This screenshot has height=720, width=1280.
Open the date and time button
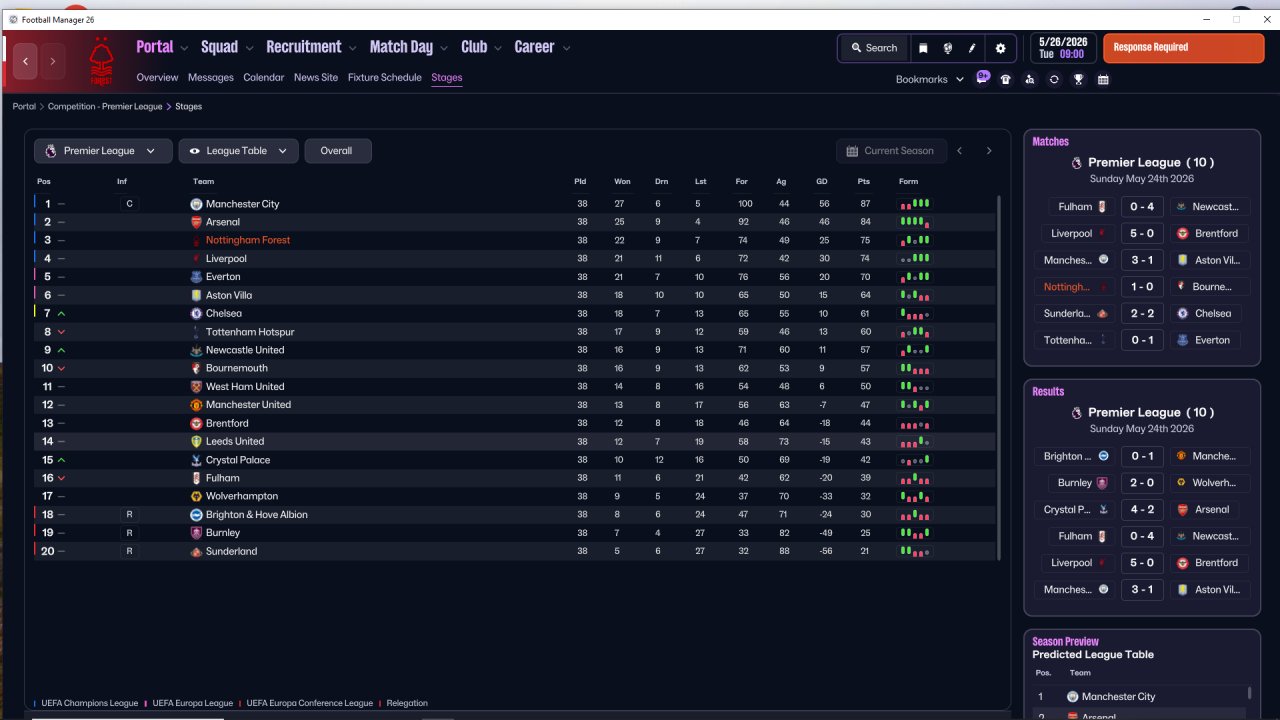click(x=1062, y=48)
